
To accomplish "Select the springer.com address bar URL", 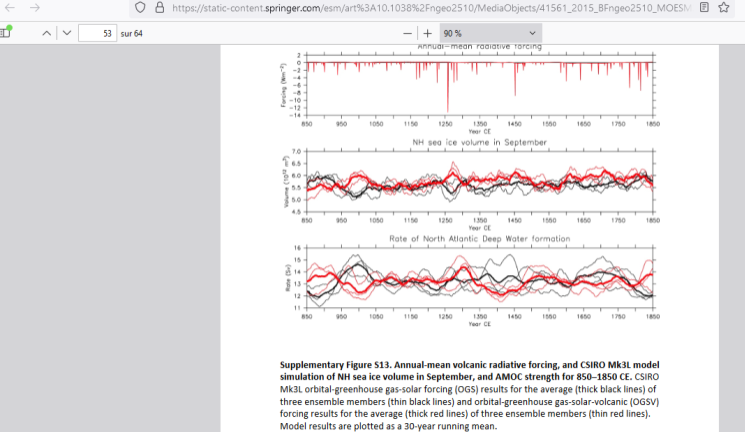I will pos(431,8).
